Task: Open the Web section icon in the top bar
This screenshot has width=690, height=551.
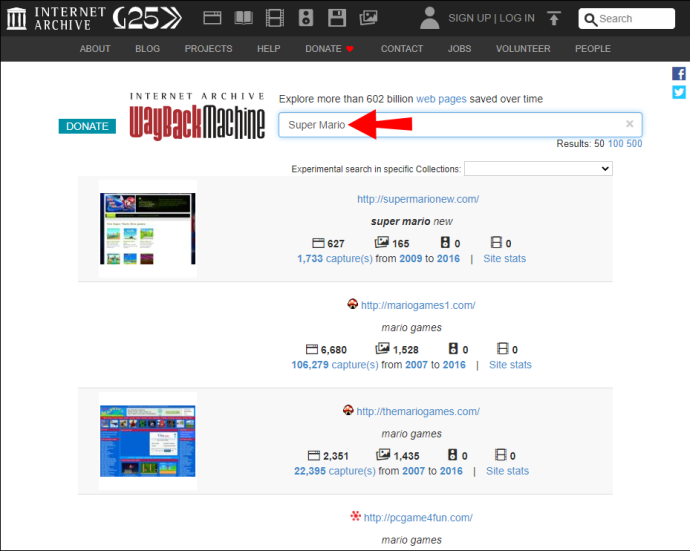Action: (212, 18)
